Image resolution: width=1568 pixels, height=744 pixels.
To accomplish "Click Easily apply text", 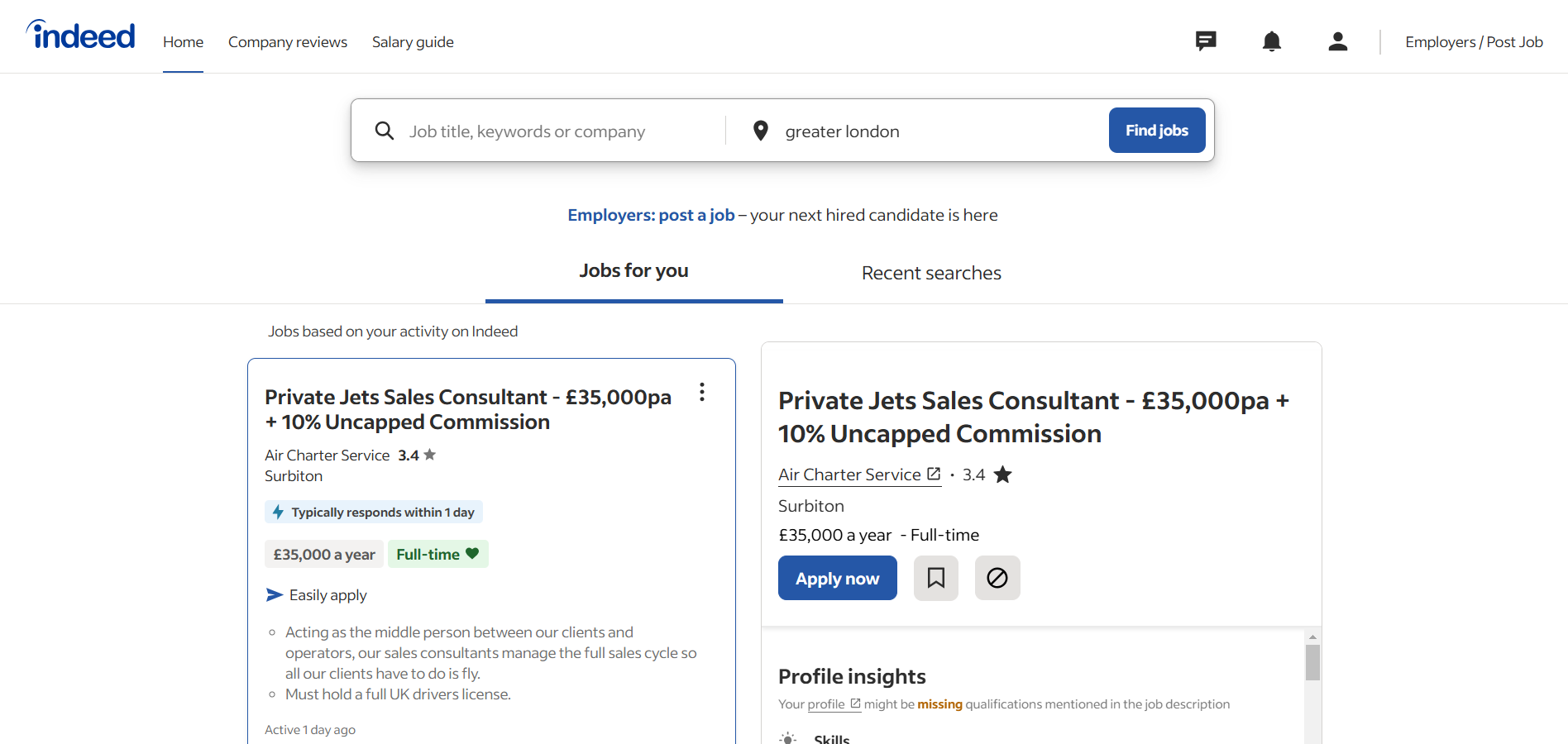I will pyautogui.click(x=328, y=595).
